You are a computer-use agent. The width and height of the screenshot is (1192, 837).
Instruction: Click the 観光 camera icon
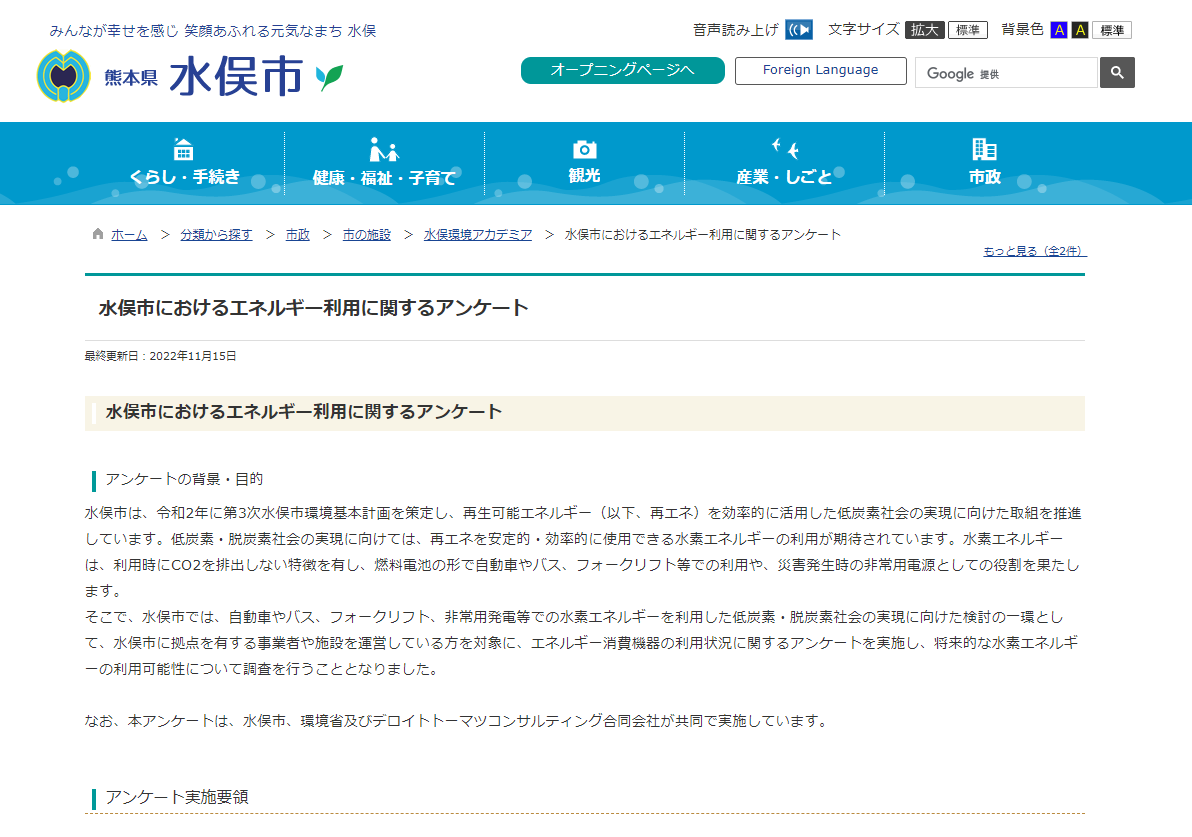(583, 148)
